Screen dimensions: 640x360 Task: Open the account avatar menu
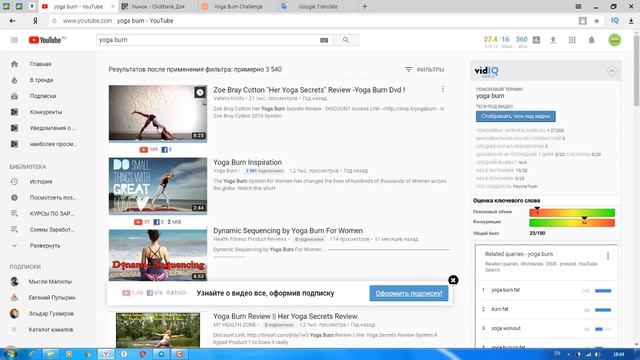click(615, 40)
